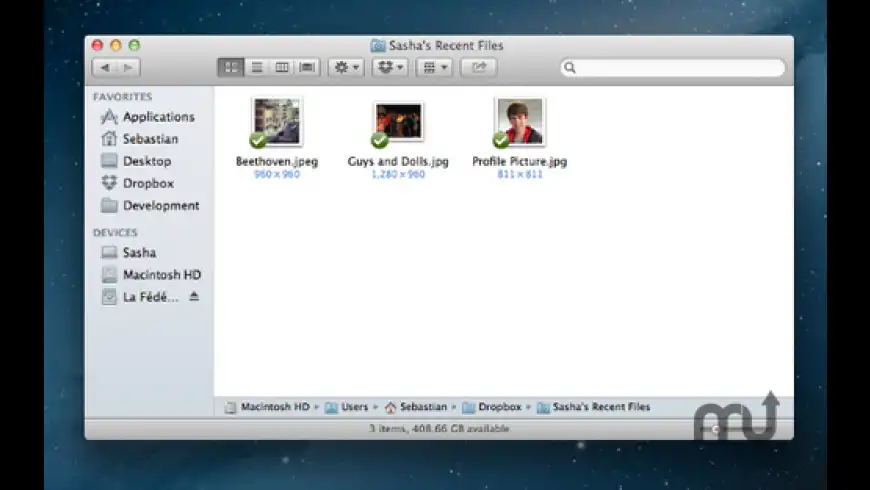
Task: Open the Dropbox toolbar dropdown
Action: pos(389,67)
